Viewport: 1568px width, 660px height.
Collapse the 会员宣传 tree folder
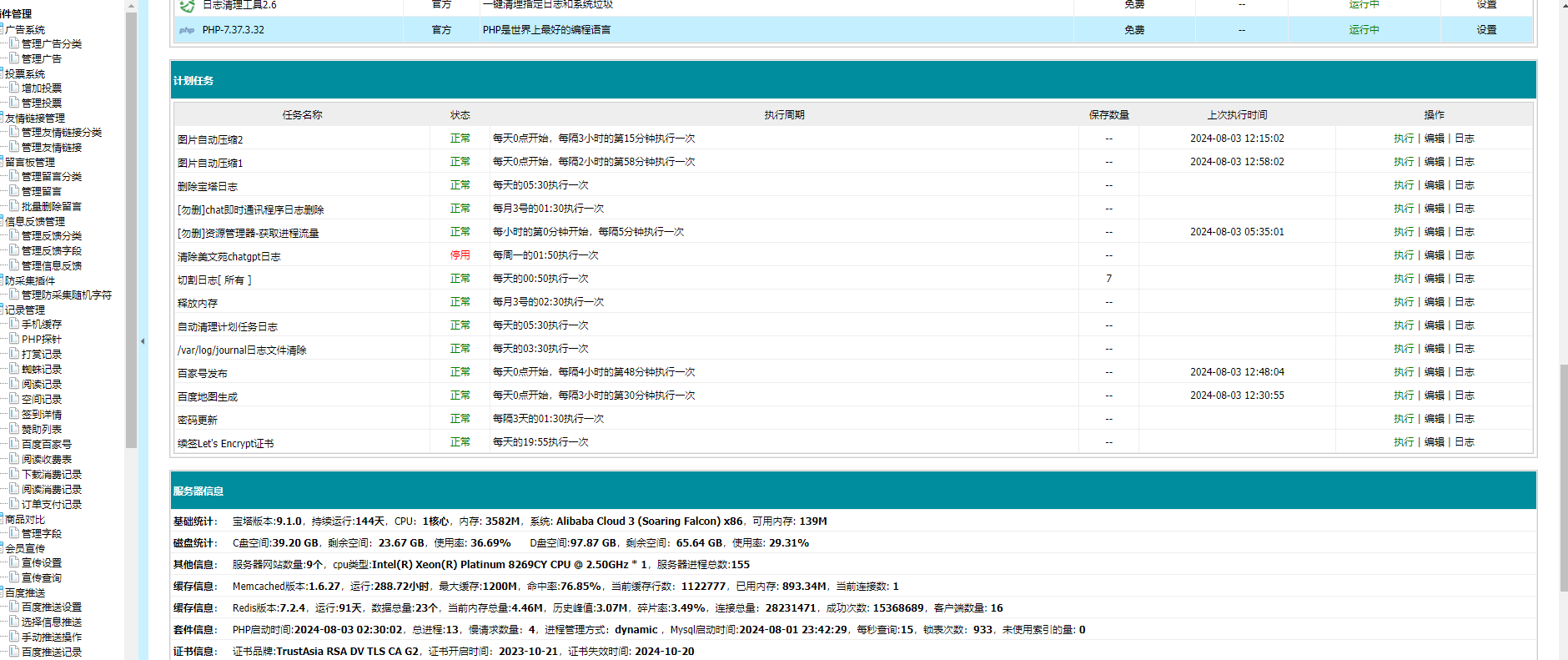pos(2,547)
